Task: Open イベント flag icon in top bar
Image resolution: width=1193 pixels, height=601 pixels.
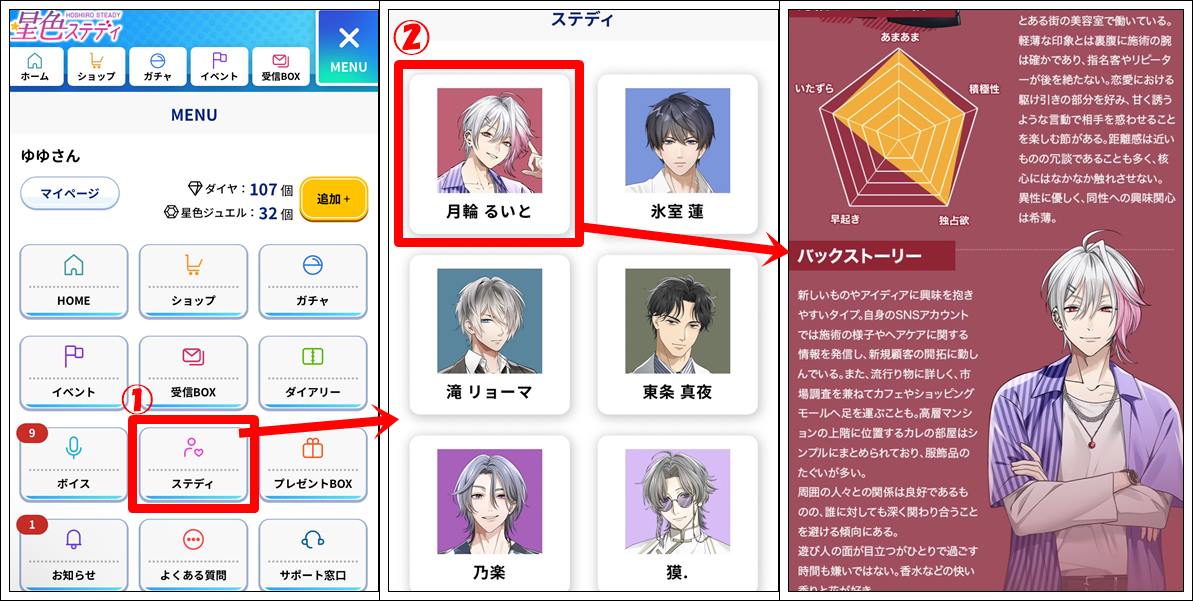Action: tap(219, 66)
